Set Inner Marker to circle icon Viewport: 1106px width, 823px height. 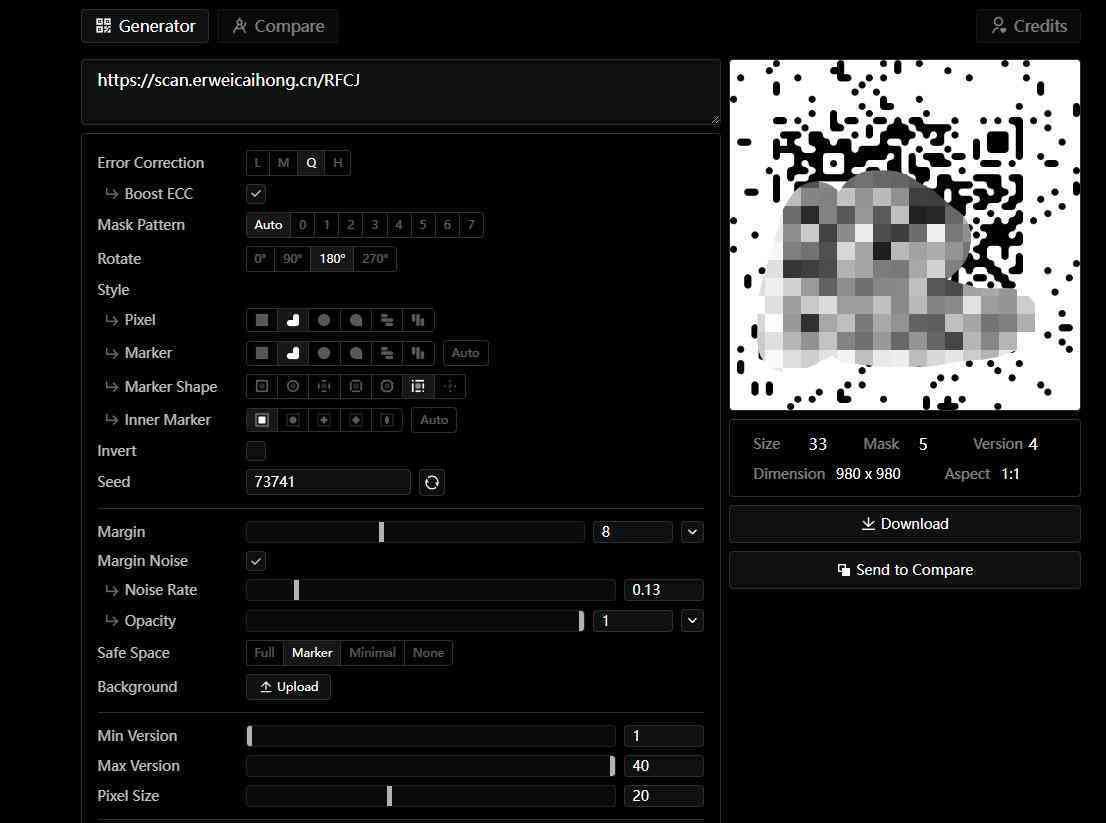click(x=293, y=420)
